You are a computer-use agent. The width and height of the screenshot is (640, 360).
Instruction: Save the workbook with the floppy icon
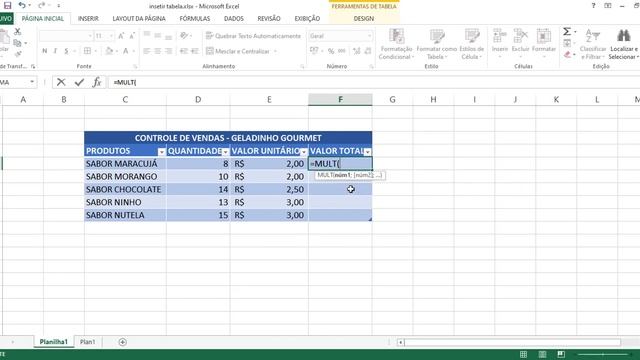(x=7, y=6)
